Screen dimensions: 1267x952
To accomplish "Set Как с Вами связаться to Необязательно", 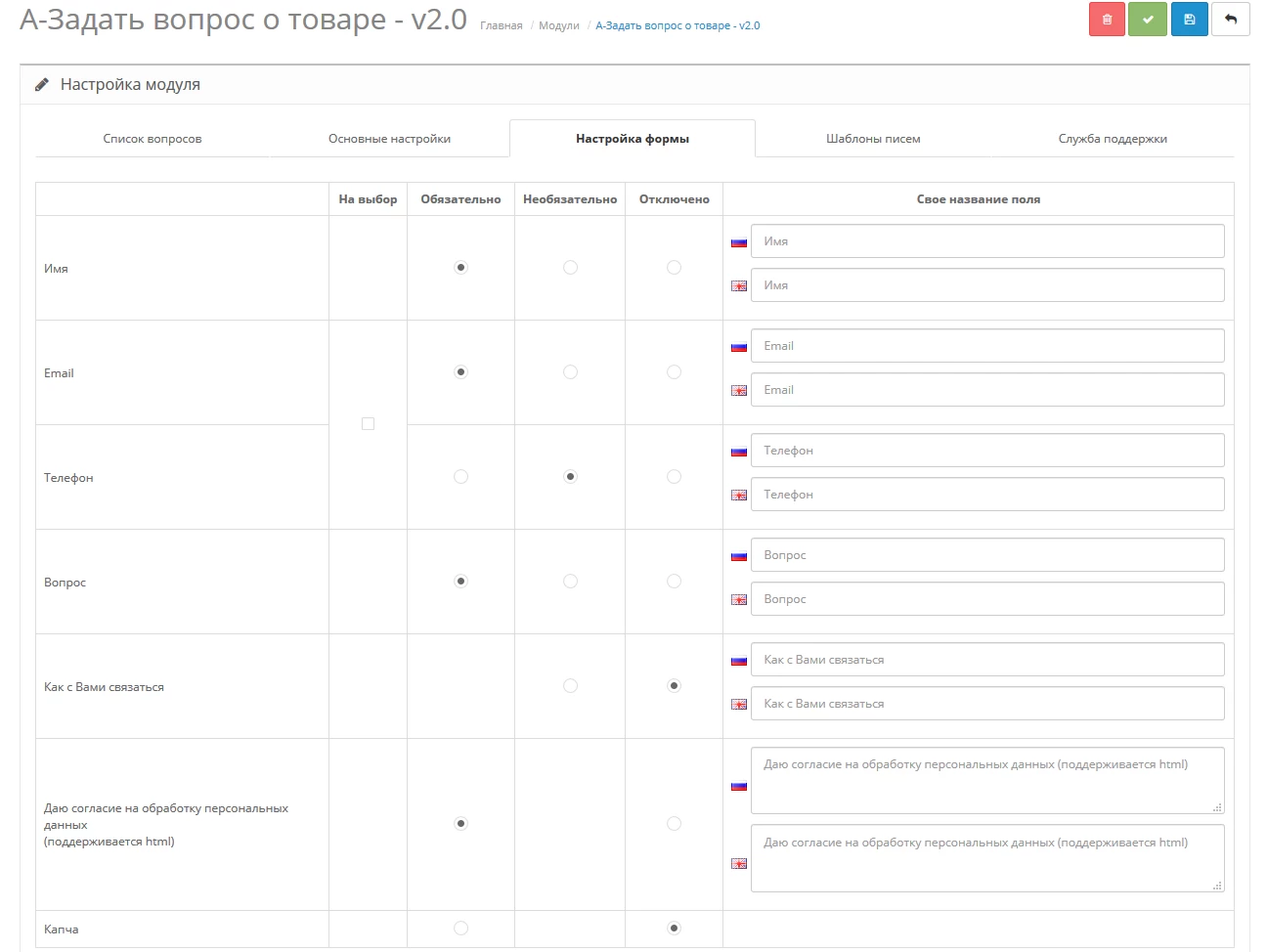I will (570, 685).
